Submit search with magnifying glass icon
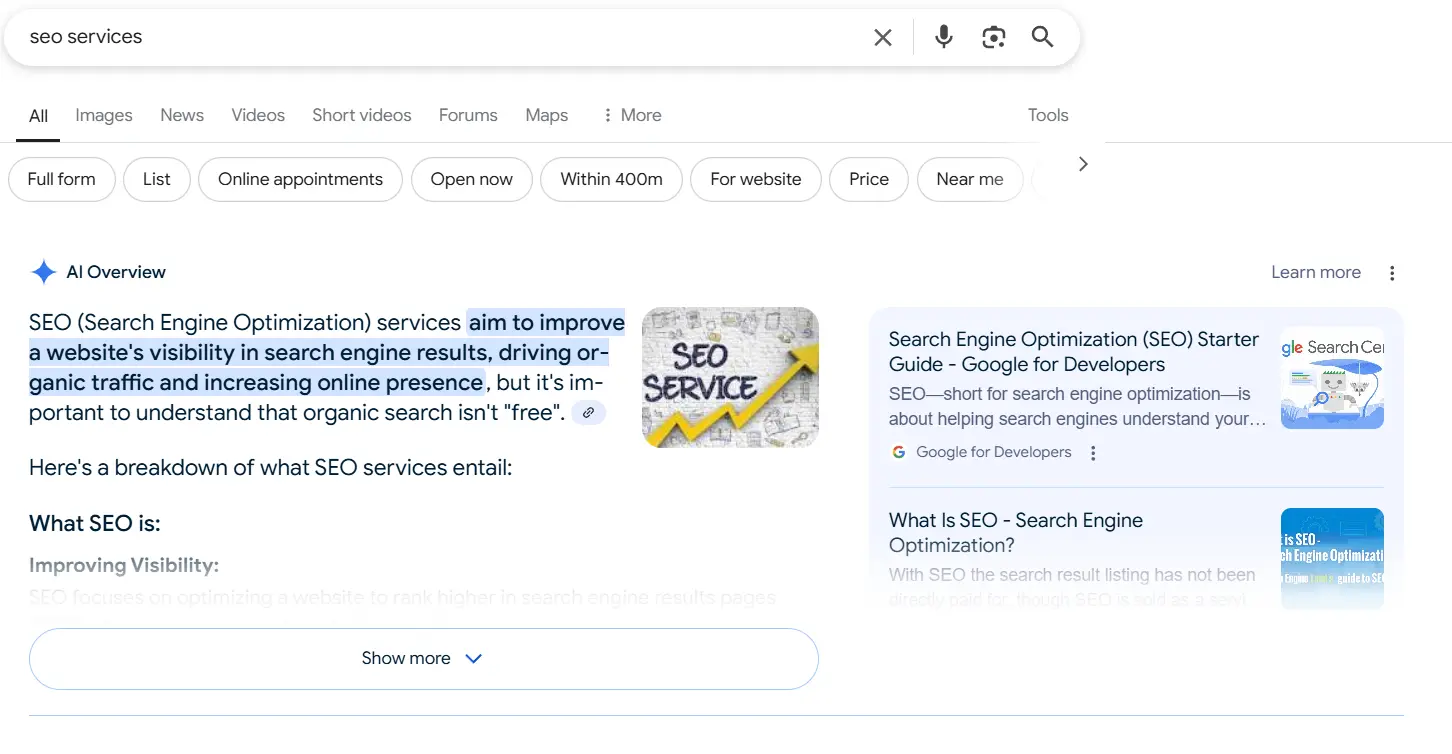This screenshot has width=1452, height=754. pyautogui.click(x=1042, y=37)
